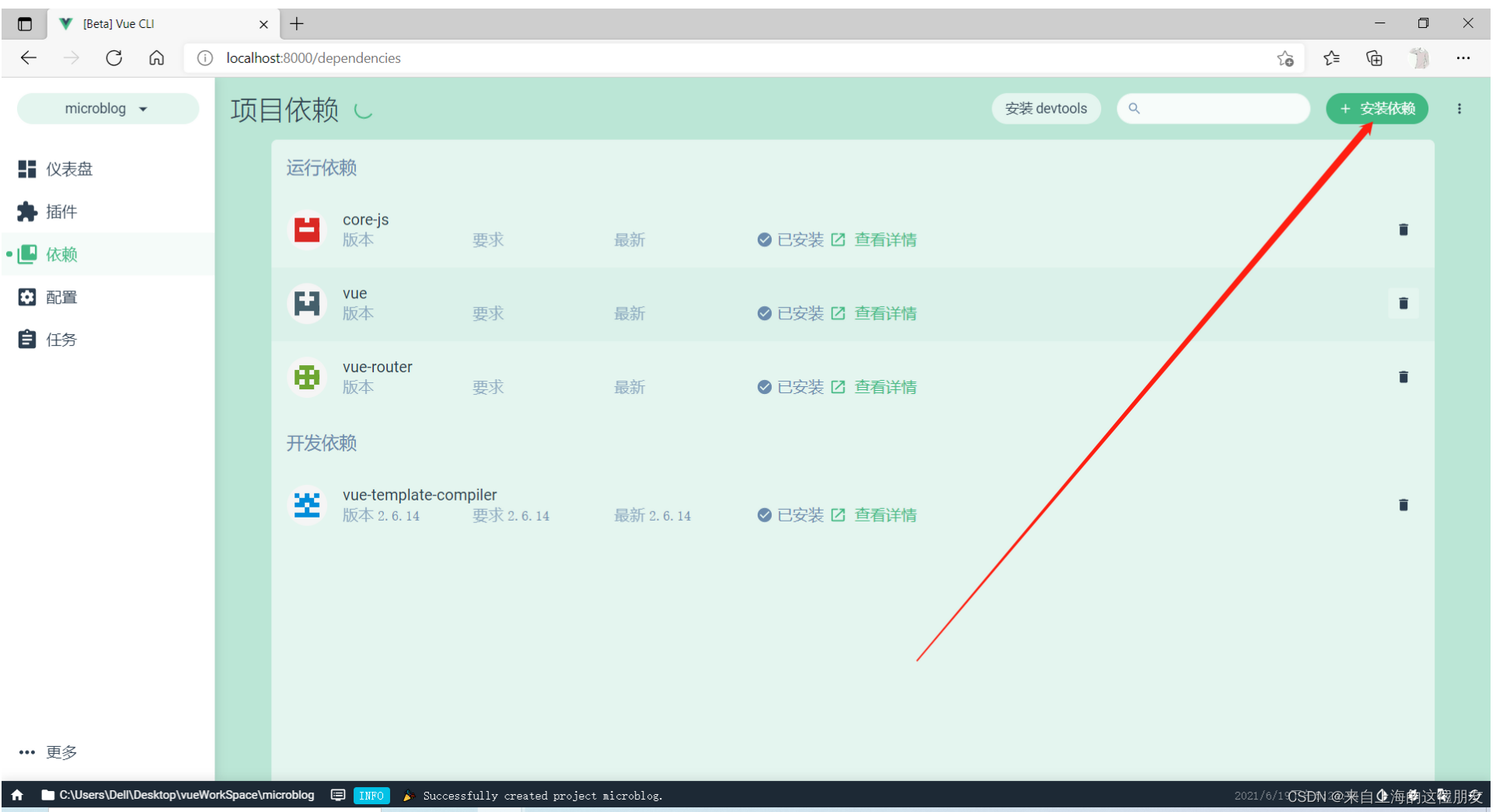Click the 安装依赖 install dependency button
1496x812 pixels.
pyautogui.click(x=1377, y=109)
